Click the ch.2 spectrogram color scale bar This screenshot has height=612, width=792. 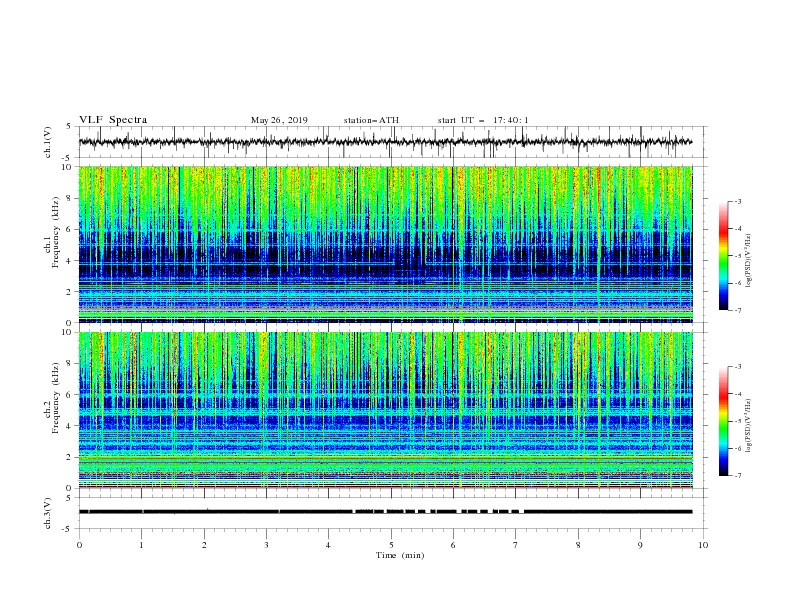click(723, 421)
